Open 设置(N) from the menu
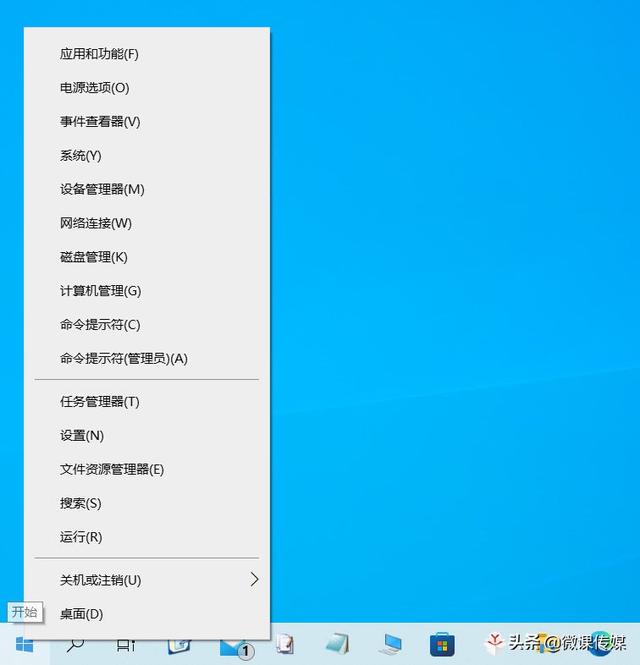 147,436
